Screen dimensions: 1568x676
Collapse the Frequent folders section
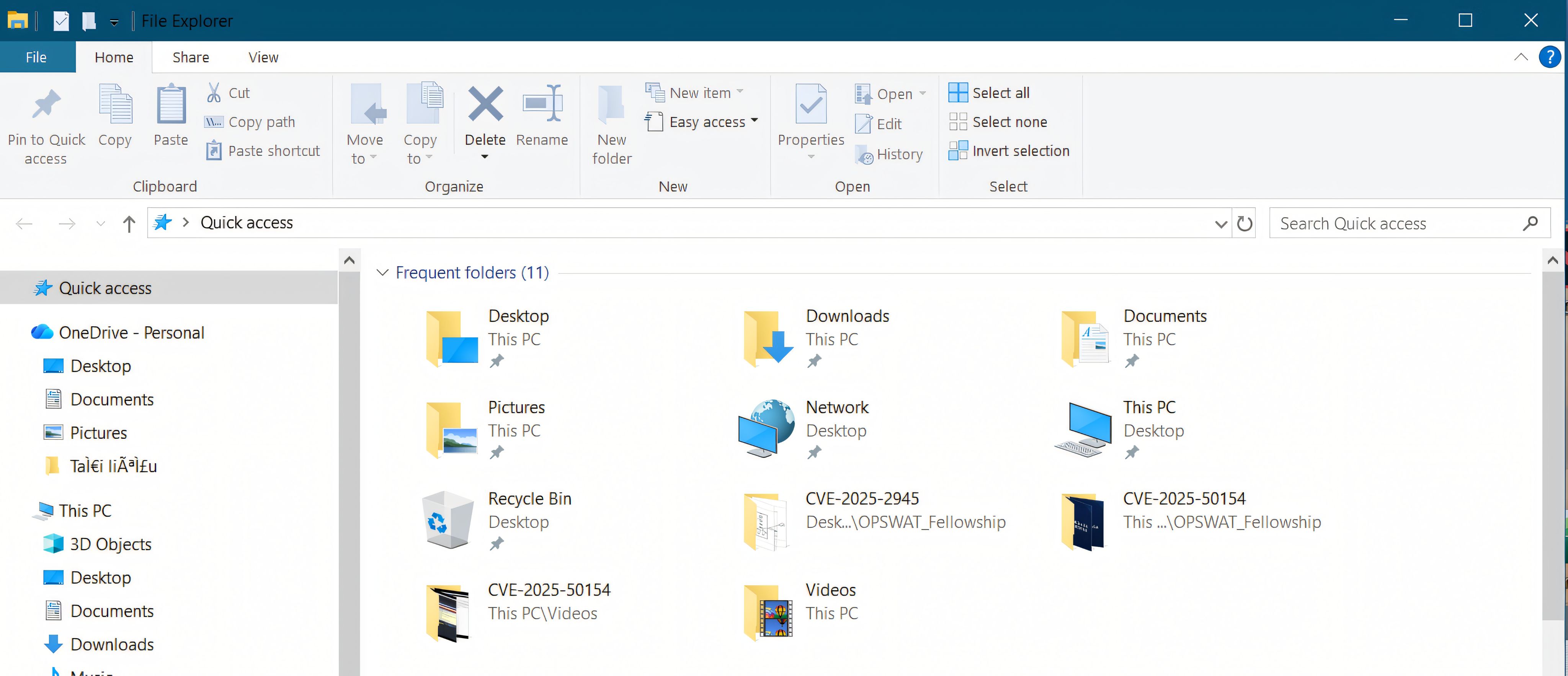382,273
